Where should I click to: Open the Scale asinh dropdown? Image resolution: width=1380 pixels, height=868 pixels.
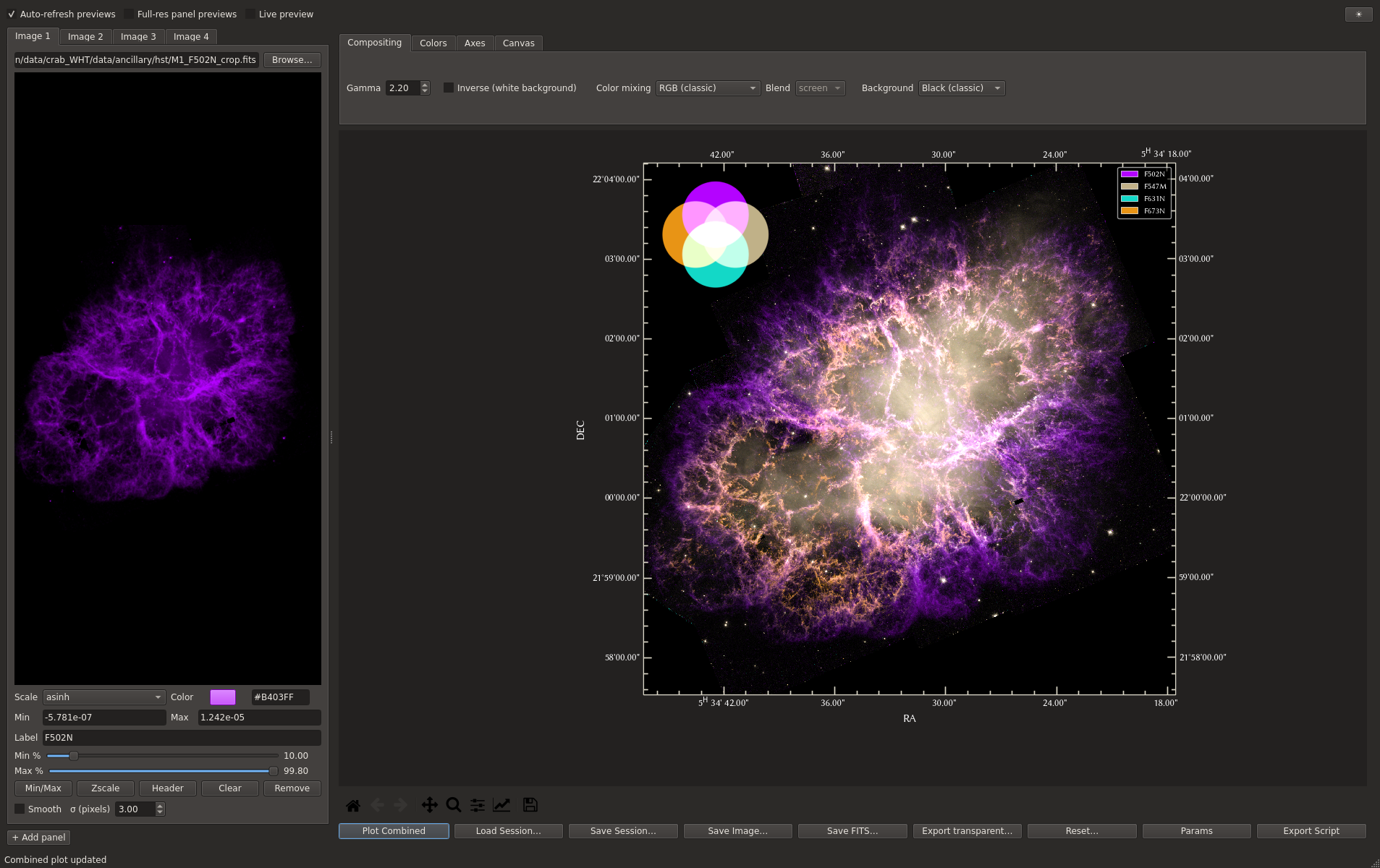104,697
